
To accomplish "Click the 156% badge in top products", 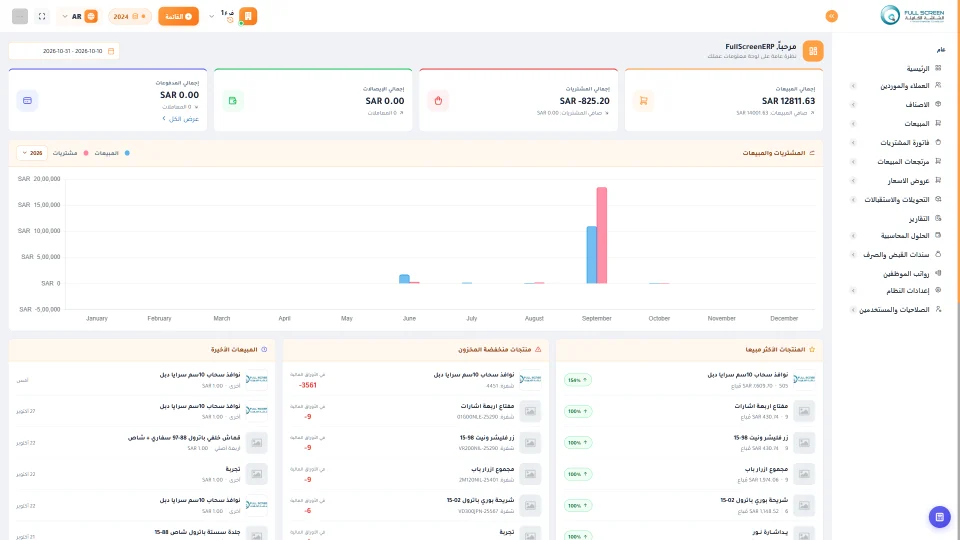I will [577, 380].
